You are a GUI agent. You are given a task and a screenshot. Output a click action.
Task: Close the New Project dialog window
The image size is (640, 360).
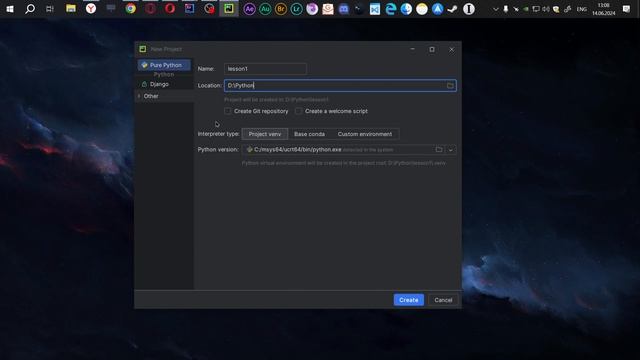click(451, 49)
